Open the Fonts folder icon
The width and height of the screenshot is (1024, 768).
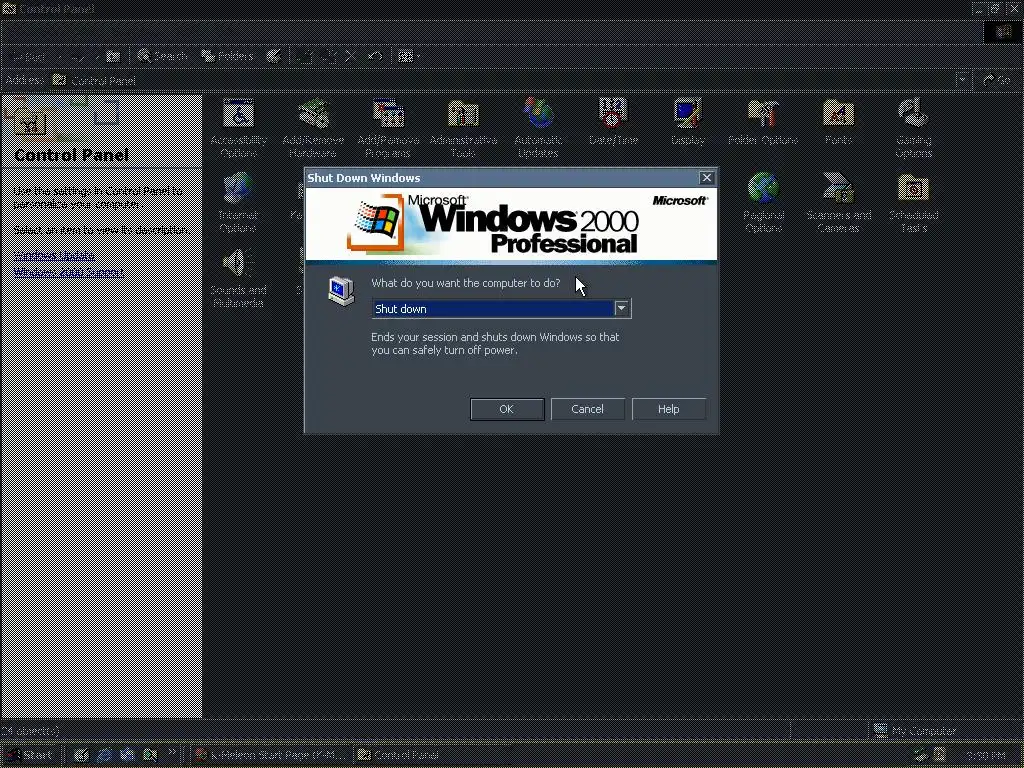click(x=838, y=122)
